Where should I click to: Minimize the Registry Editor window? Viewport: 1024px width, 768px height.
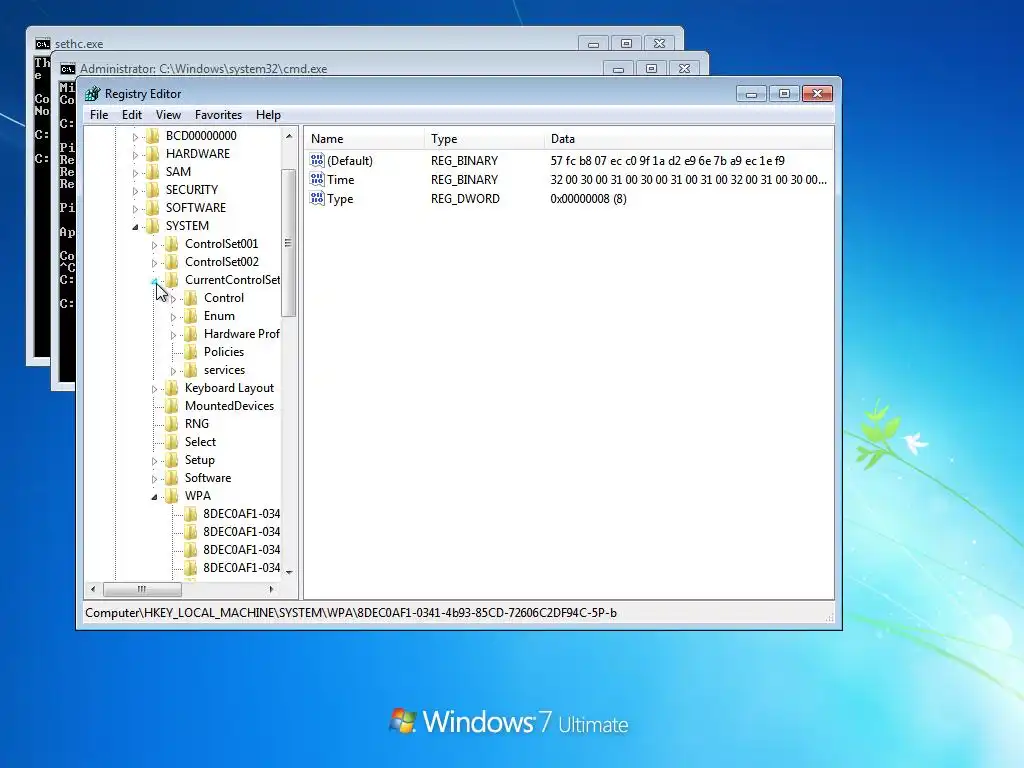(752, 94)
